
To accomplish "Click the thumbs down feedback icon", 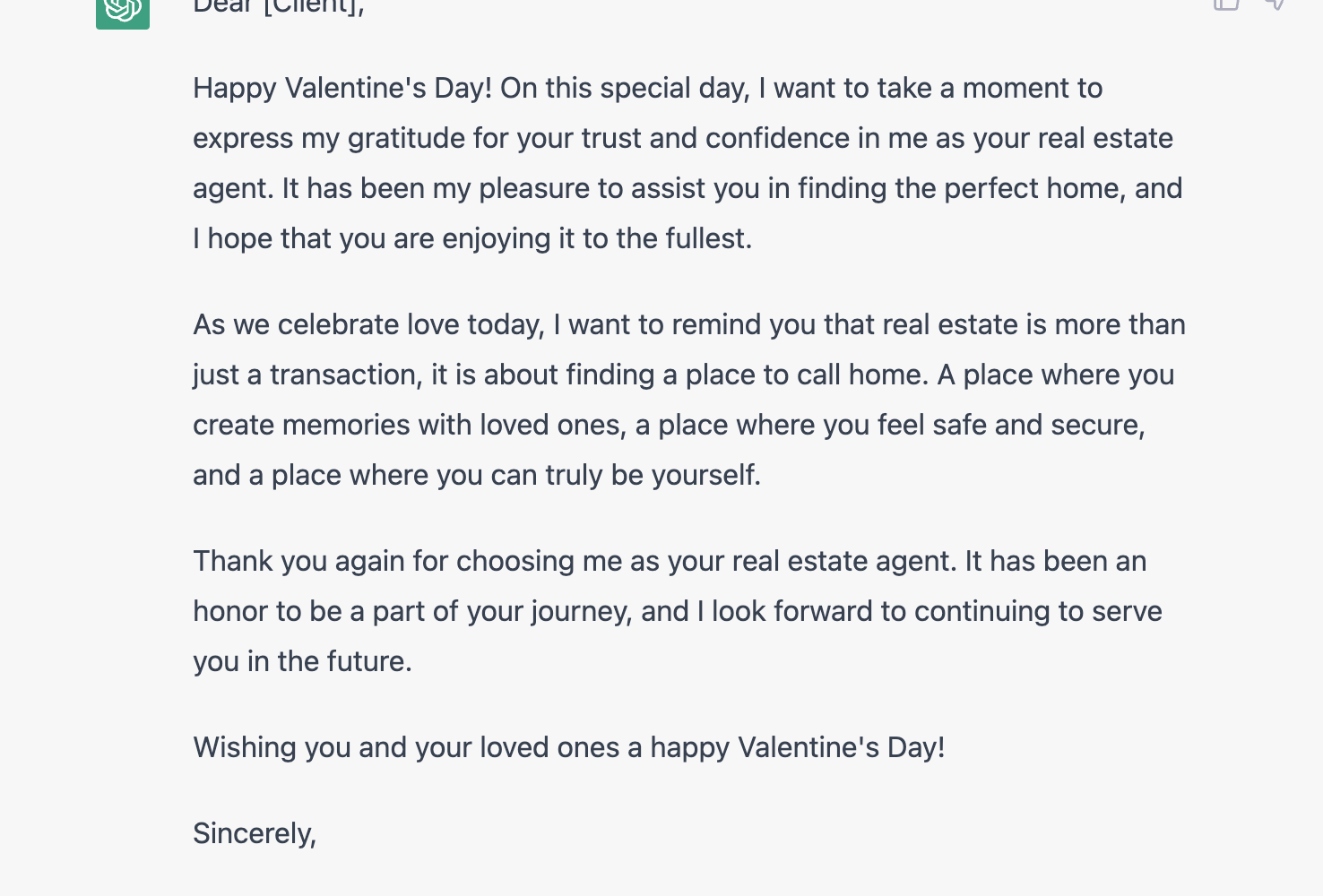I will coord(1275,4).
